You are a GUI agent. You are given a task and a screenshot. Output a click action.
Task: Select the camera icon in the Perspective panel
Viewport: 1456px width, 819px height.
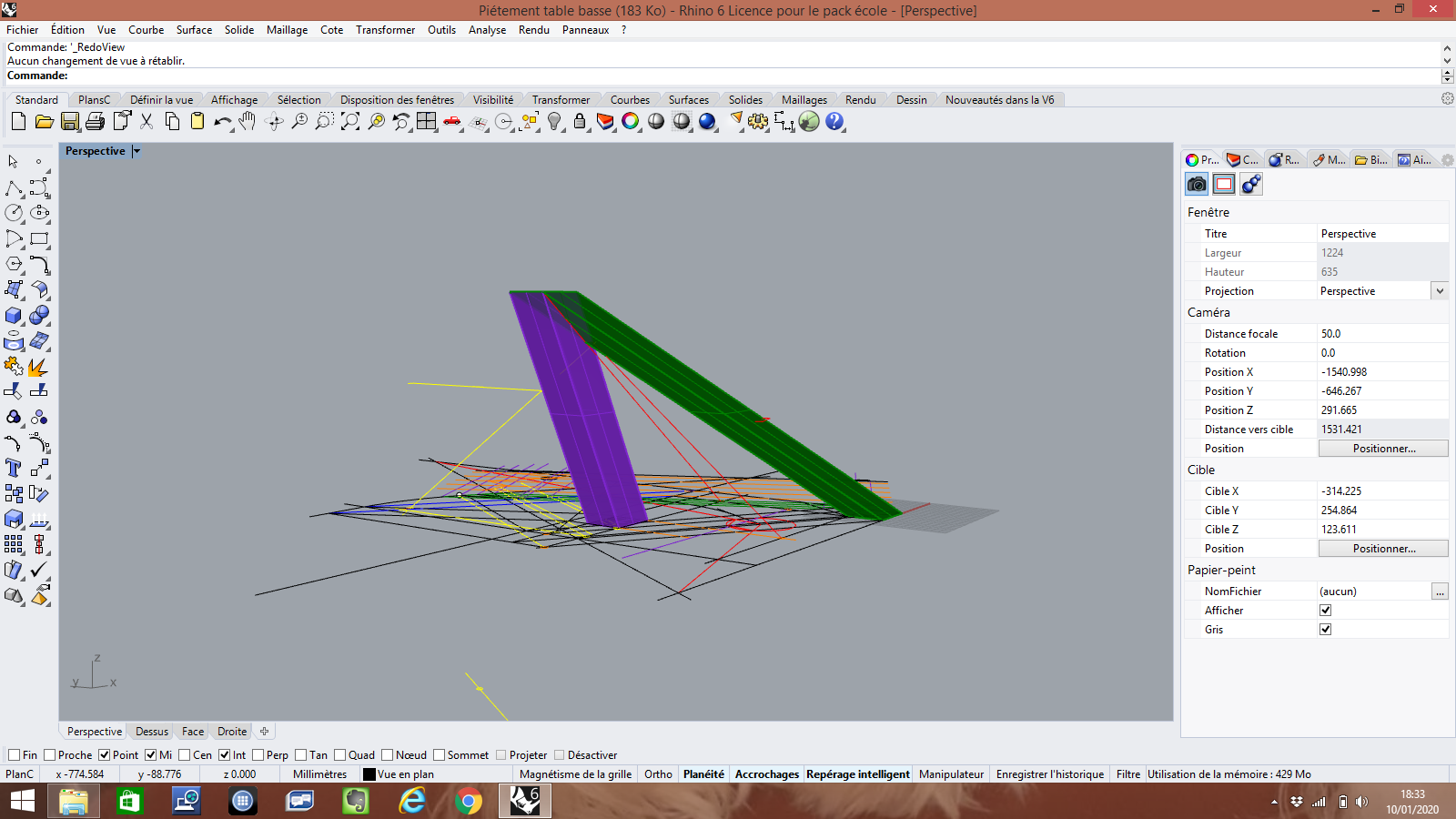coord(1196,184)
